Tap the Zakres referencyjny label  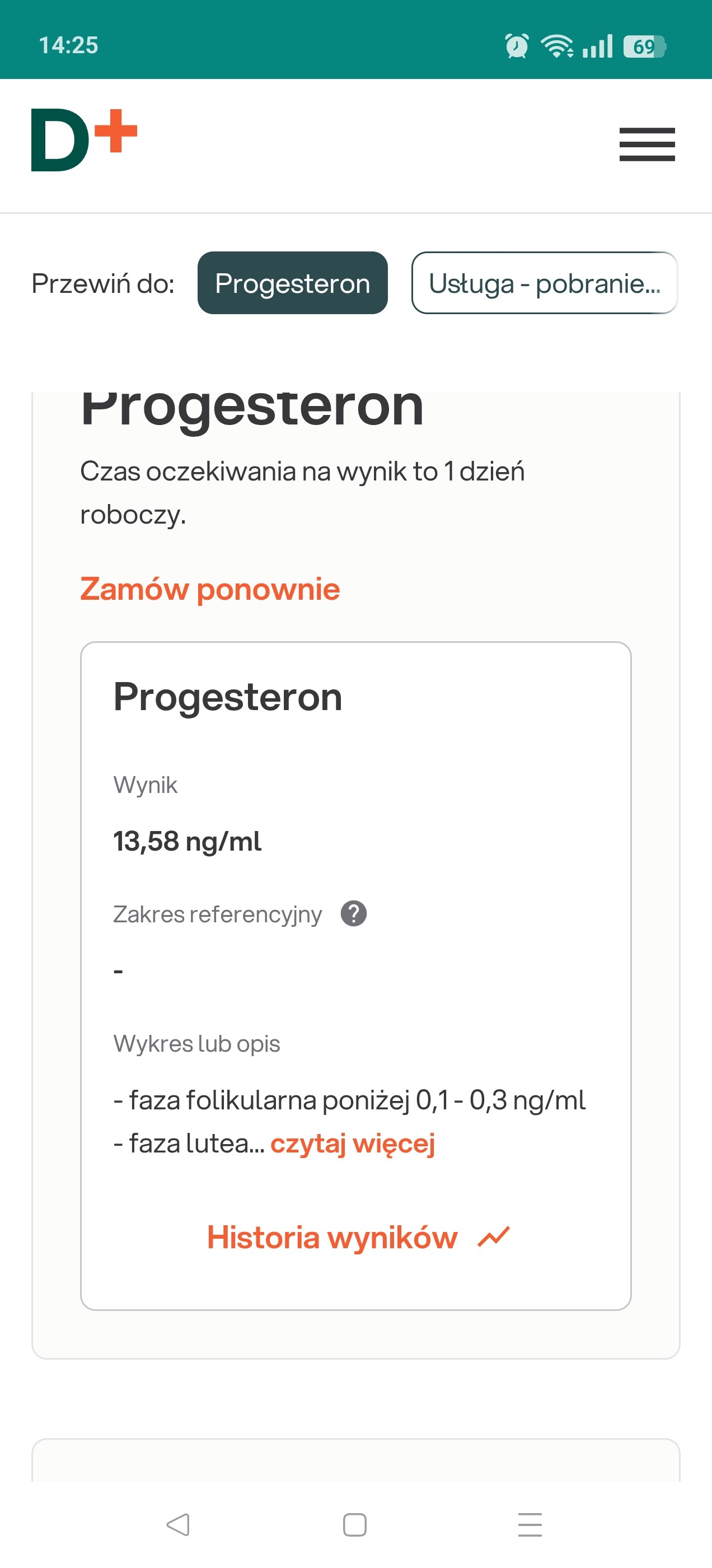click(217, 914)
